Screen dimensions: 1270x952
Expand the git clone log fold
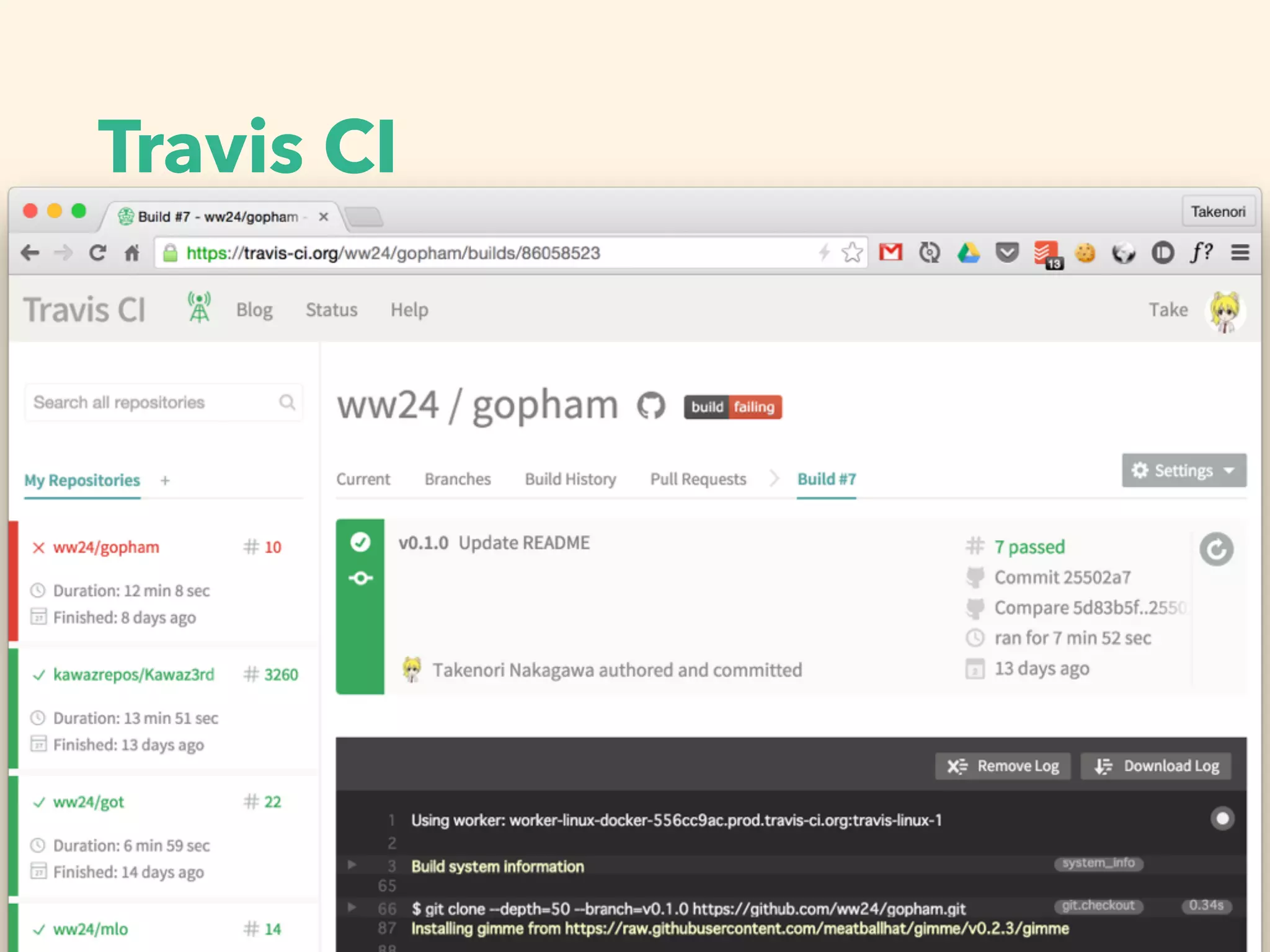352,907
